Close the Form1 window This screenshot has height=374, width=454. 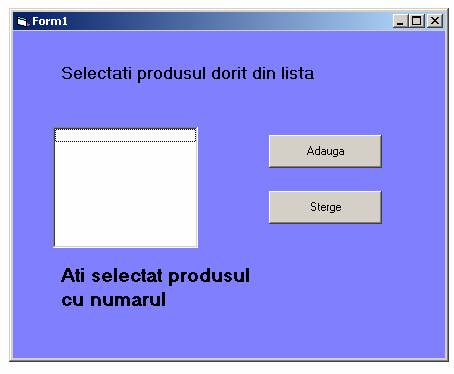(x=435, y=21)
